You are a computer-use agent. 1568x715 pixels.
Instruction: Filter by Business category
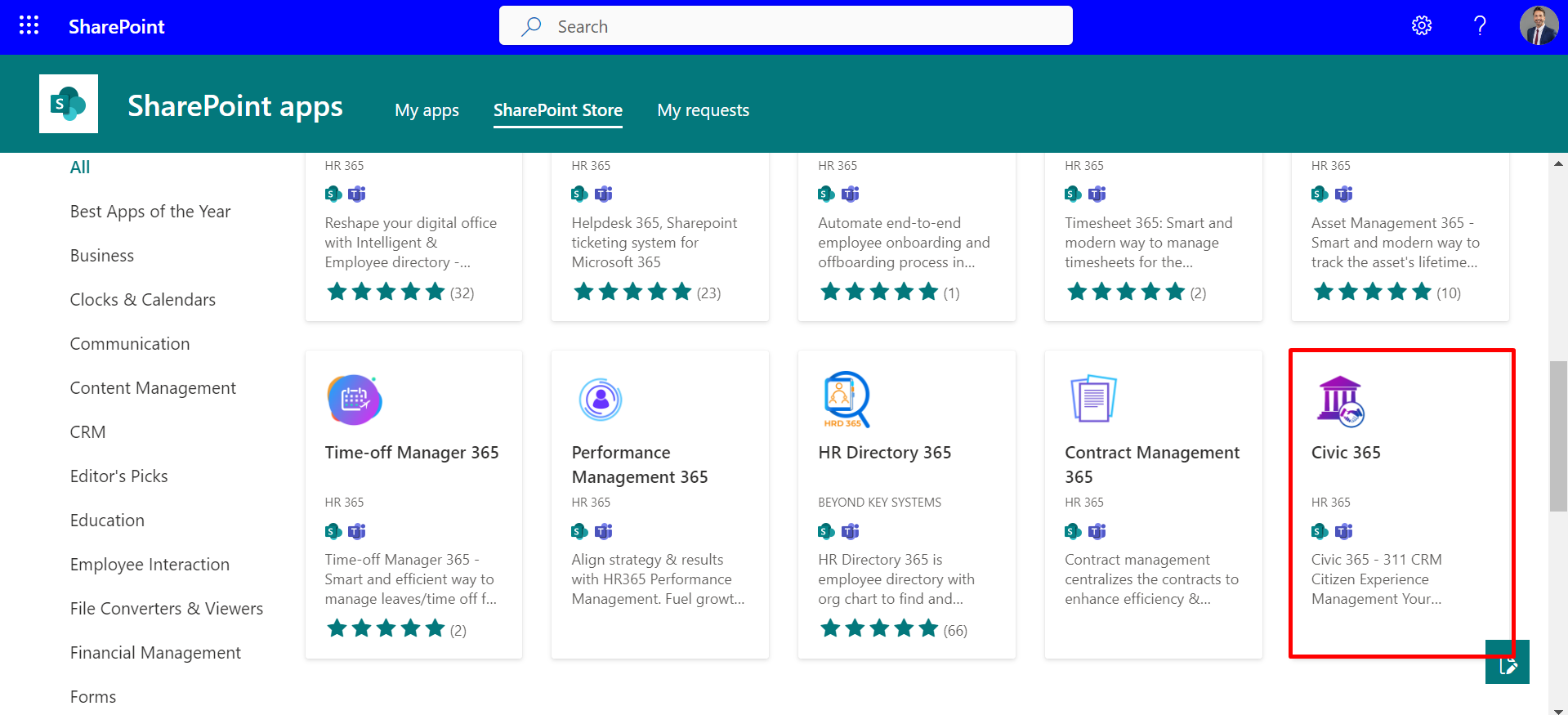(102, 256)
